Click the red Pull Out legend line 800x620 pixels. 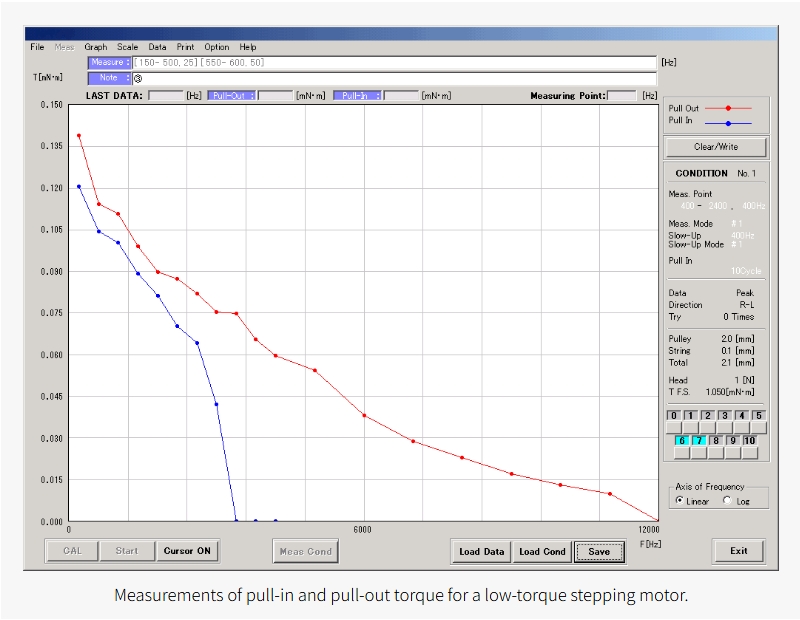(x=728, y=108)
